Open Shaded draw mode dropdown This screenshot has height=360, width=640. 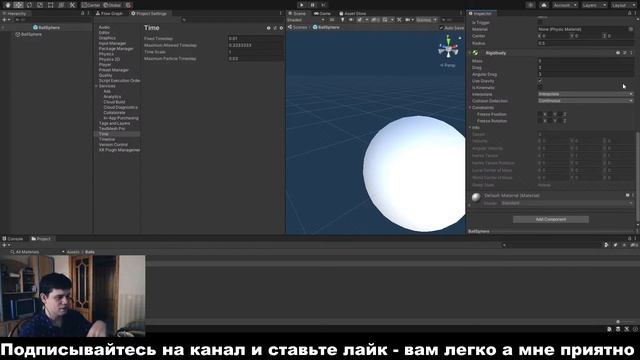[x=306, y=20]
